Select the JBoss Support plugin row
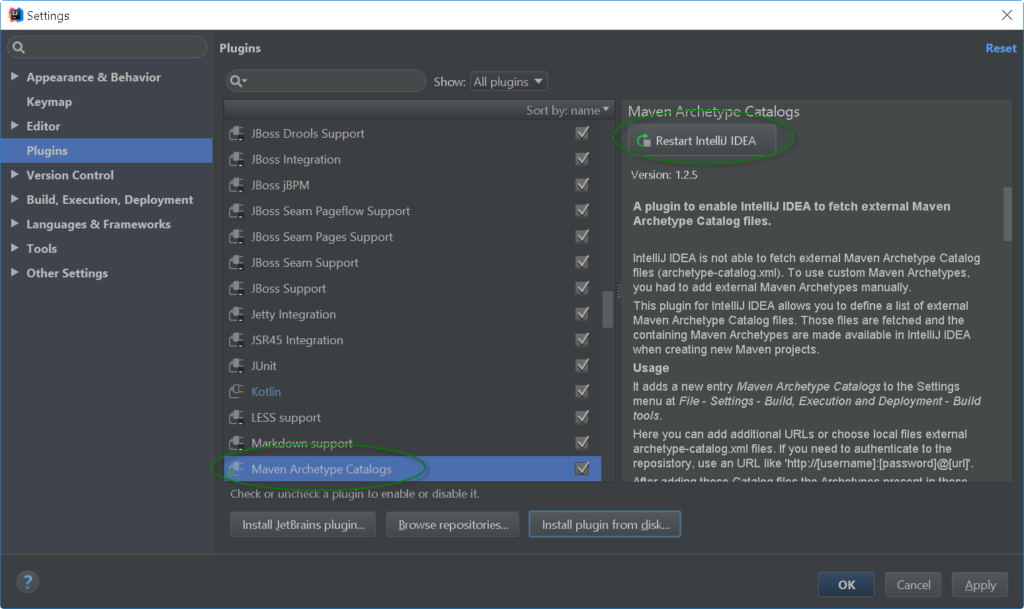The height and width of the screenshot is (609, 1024). point(413,289)
